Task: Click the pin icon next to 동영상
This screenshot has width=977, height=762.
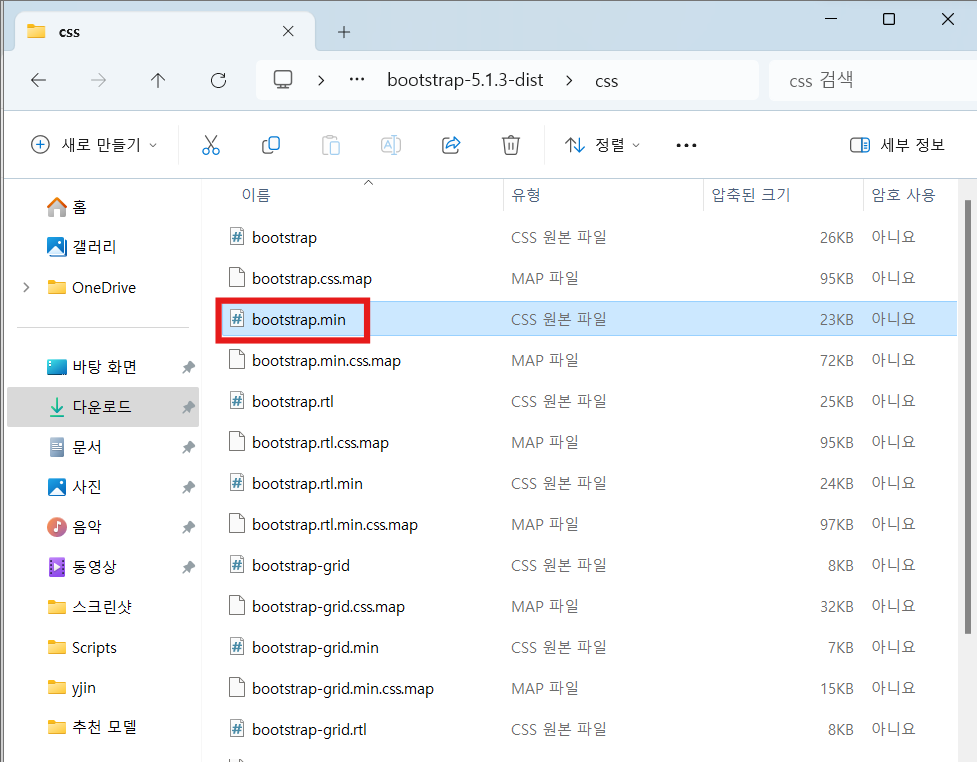Action: coord(188,567)
